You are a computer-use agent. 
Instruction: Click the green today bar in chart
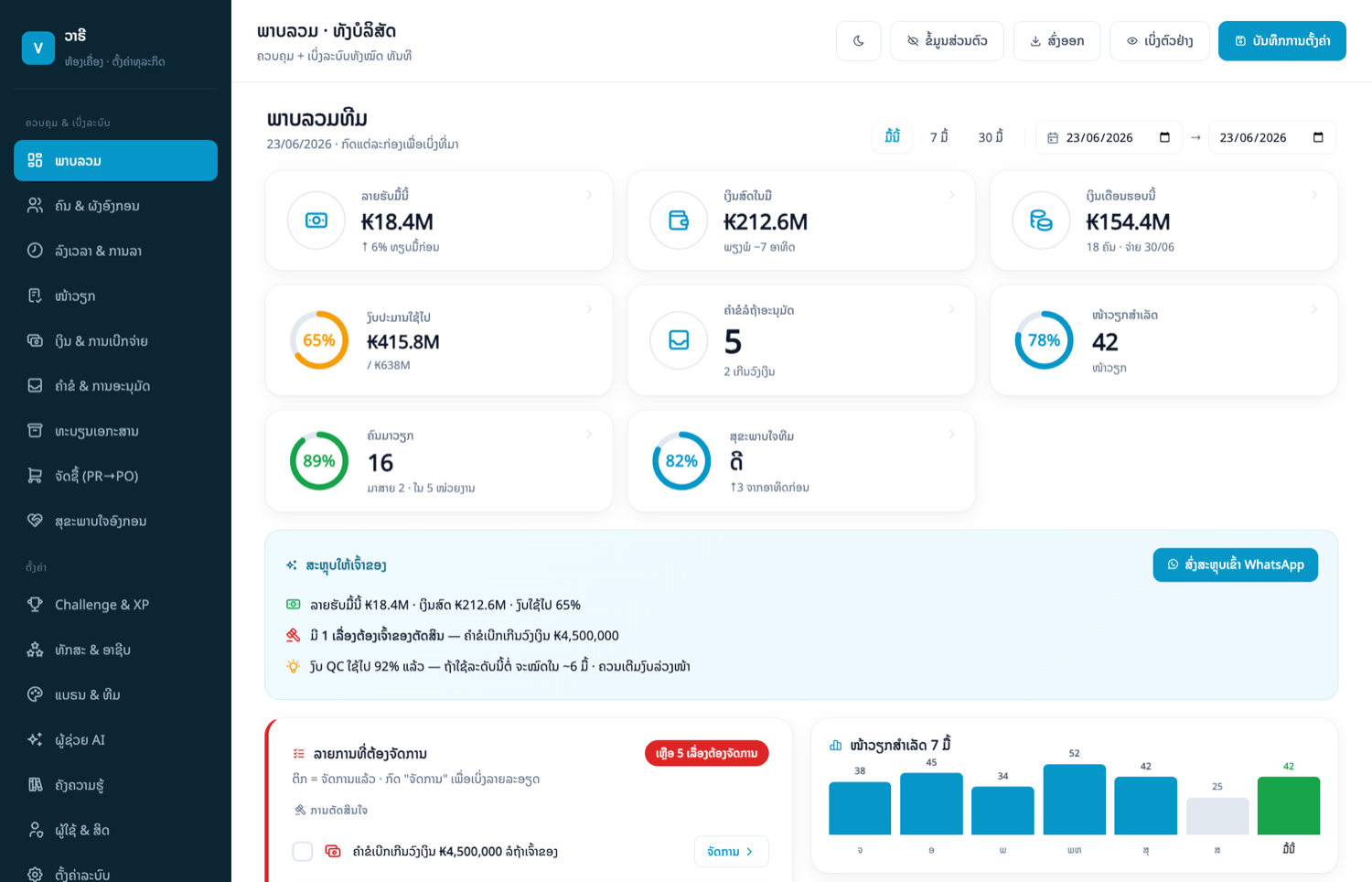1288,806
